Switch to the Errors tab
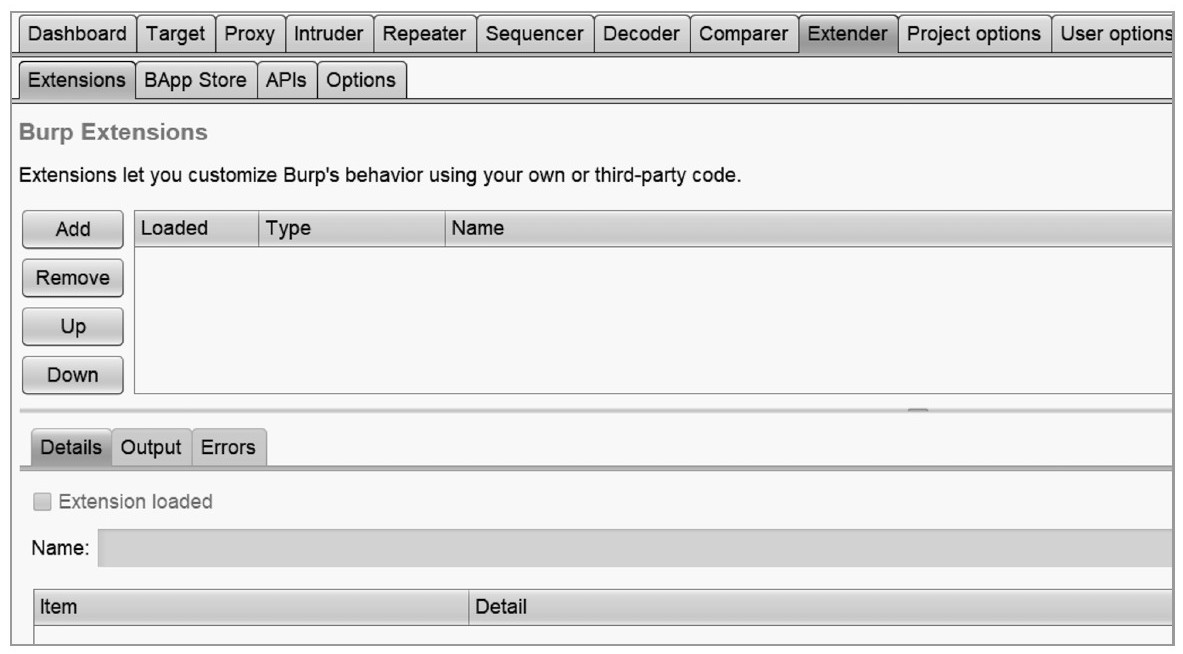This screenshot has height=654, width=1183. 228,447
